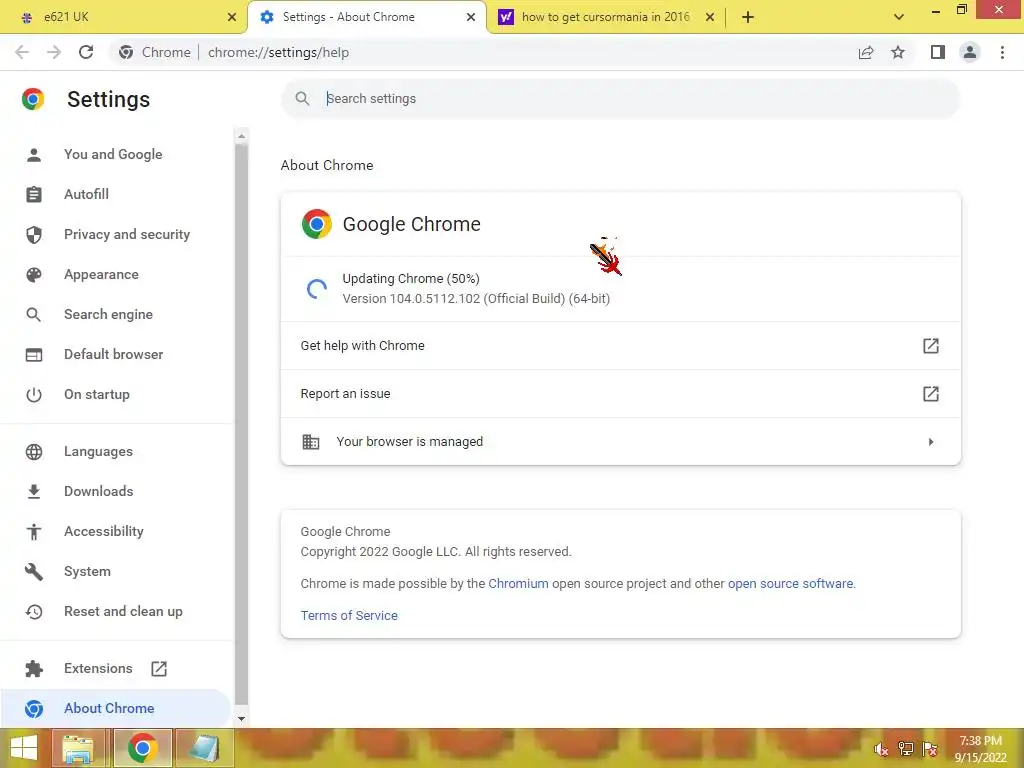Open the side panel icon
Image resolution: width=1024 pixels, height=768 pixels.
point(938,52)
